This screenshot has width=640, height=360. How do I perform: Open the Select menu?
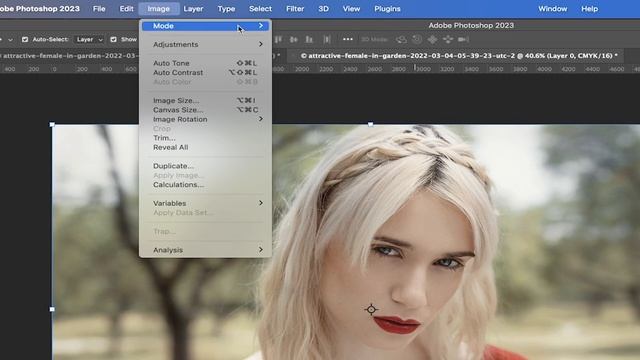[260, 9]
